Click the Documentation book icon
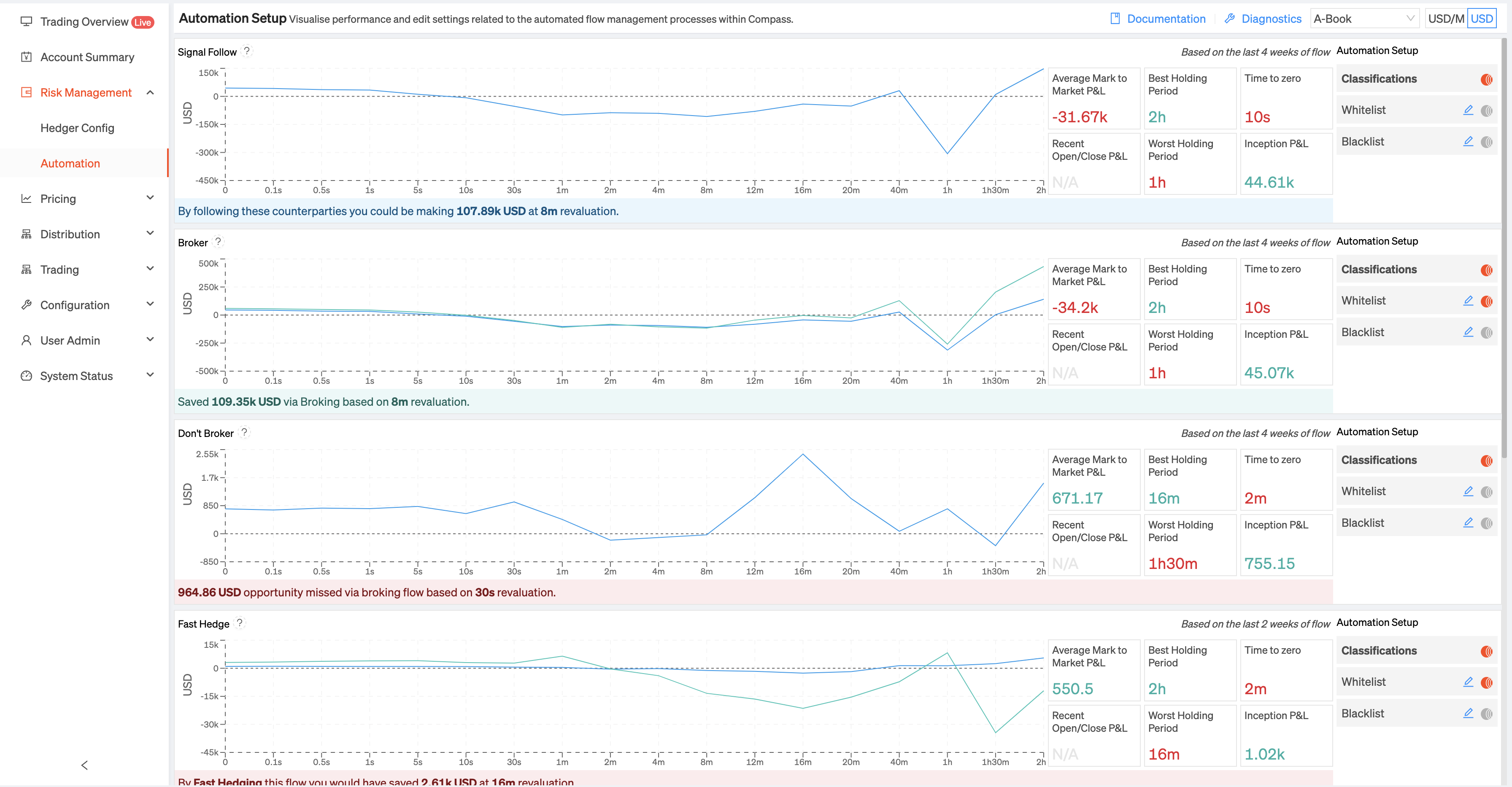Viewport: 1512px width, 787px height. point(1115,19)
